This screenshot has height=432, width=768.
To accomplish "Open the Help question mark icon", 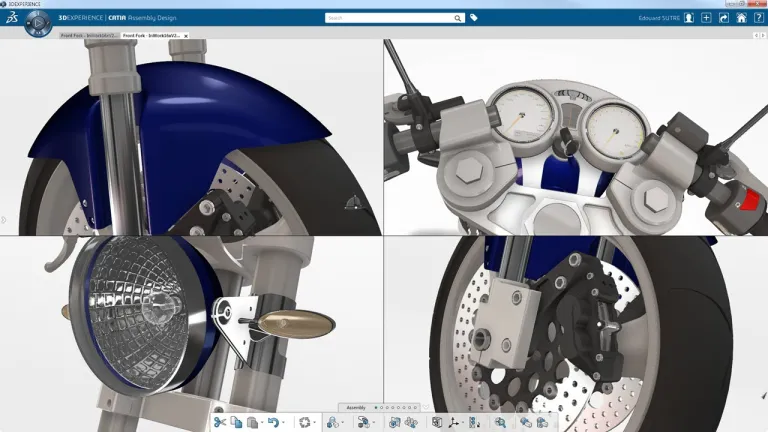I will pos(758,17).
